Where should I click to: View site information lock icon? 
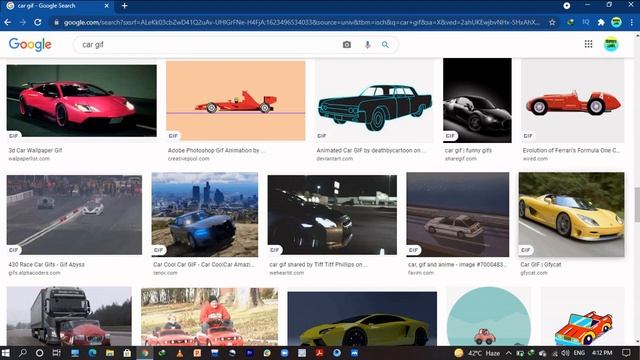point(56,22)
